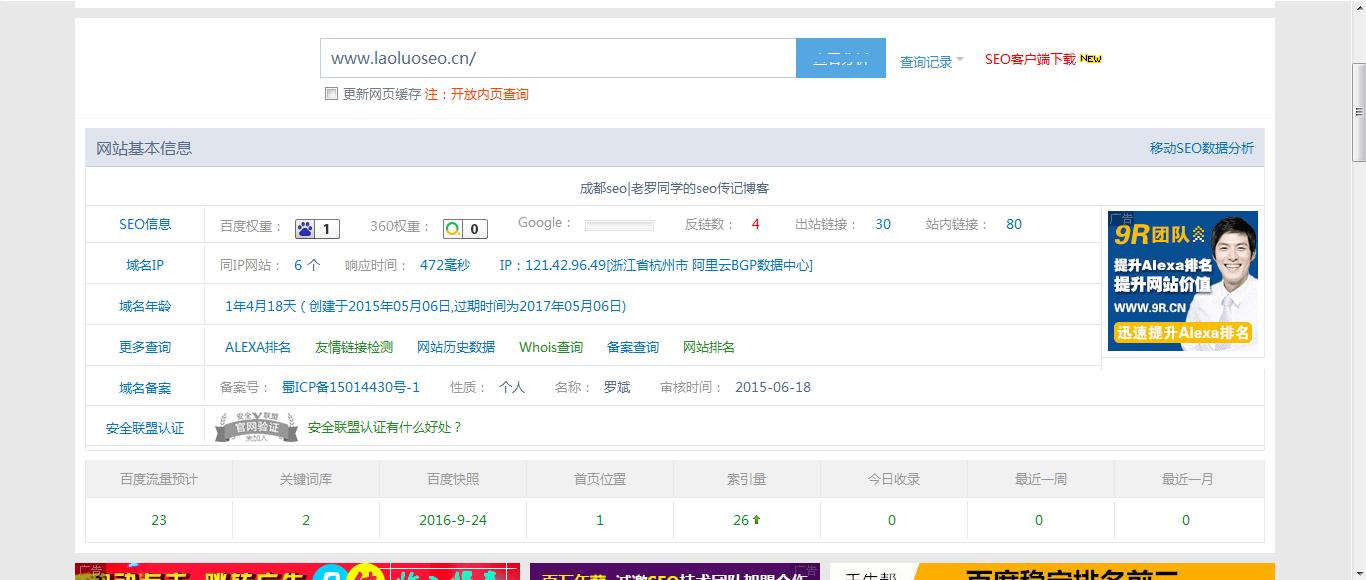This screenshot has height=580, width=1366.
Task: Click the 9R团队 Alexa ranking ad banner
Action: pyautogui.click(x=1183, y=282)
